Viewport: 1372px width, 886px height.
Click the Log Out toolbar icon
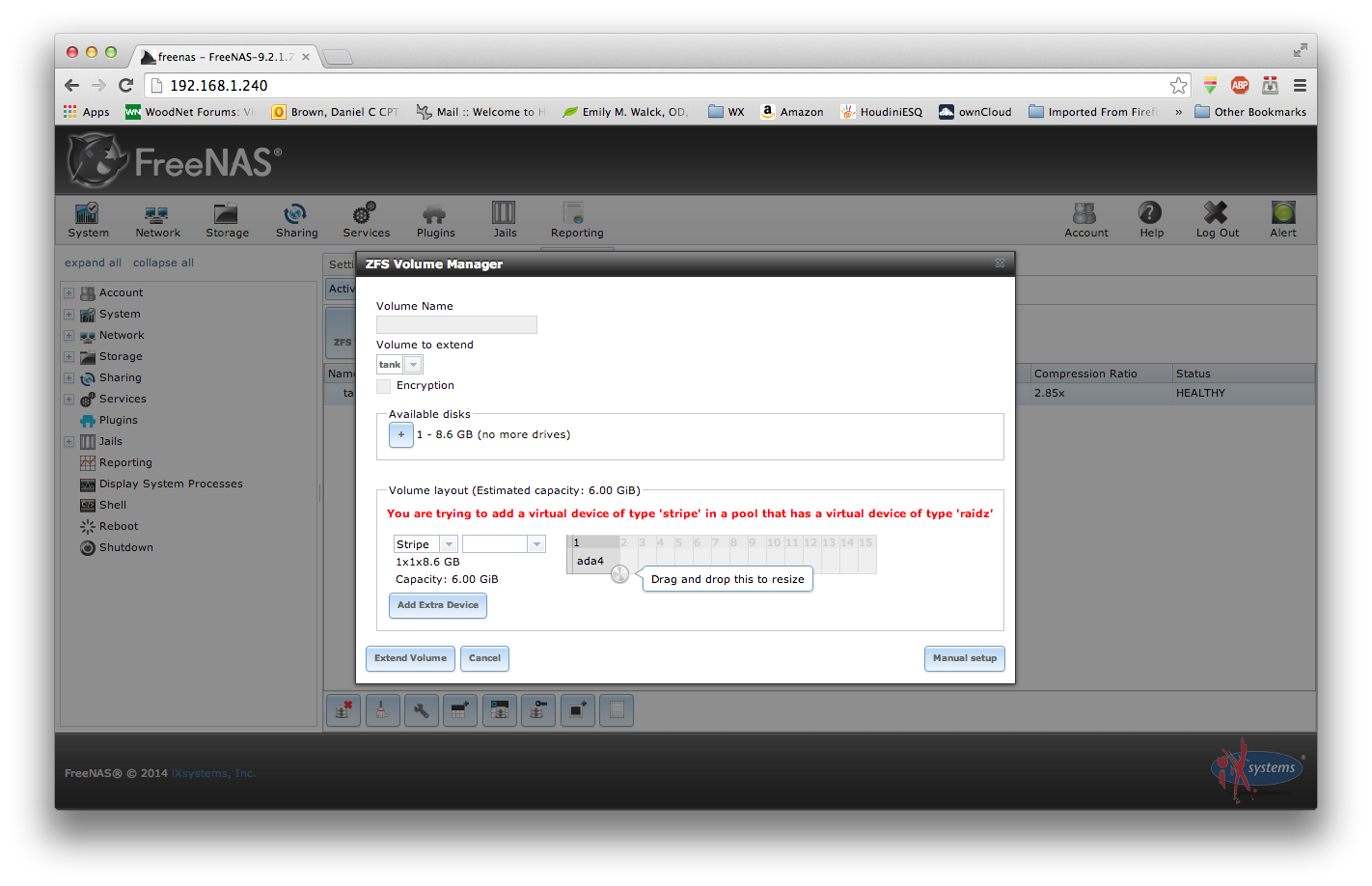[x=1217, y=220]
